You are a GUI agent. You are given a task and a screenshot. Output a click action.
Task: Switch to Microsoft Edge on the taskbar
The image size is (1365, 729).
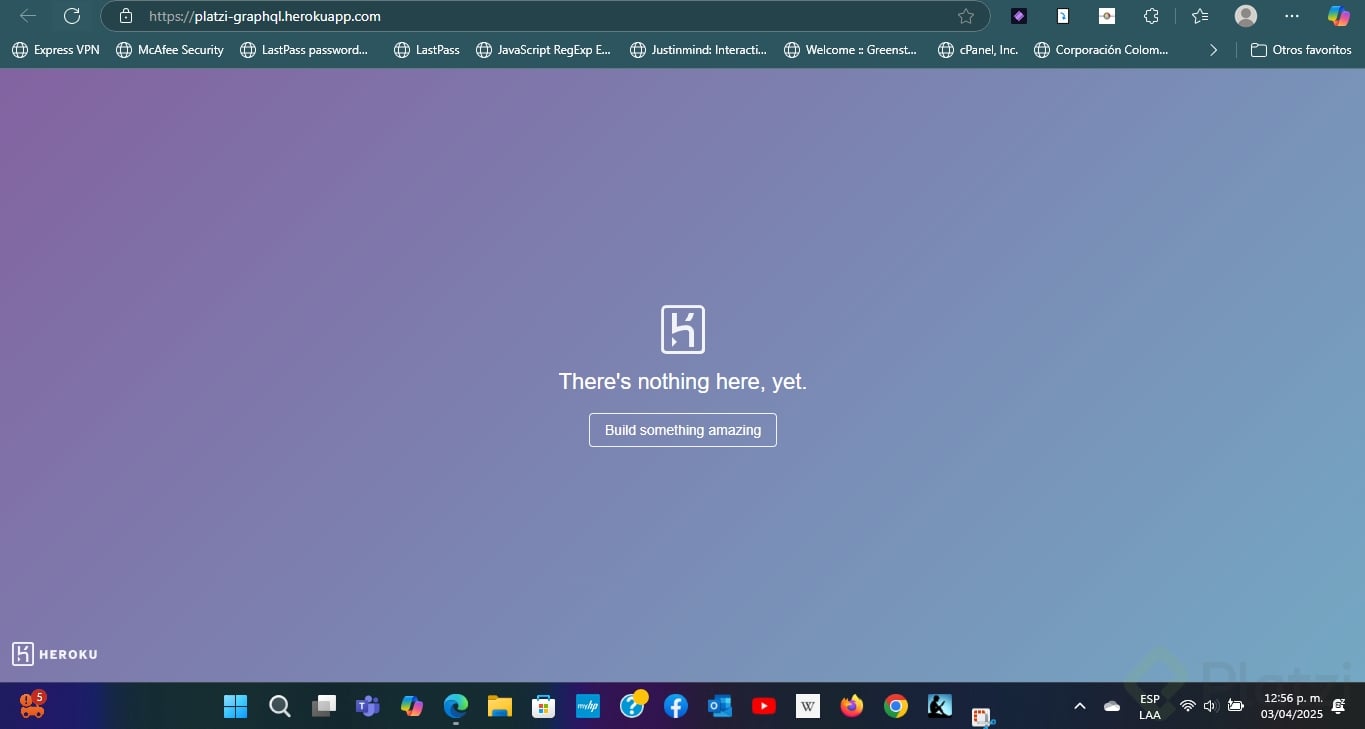coord(456,706)
